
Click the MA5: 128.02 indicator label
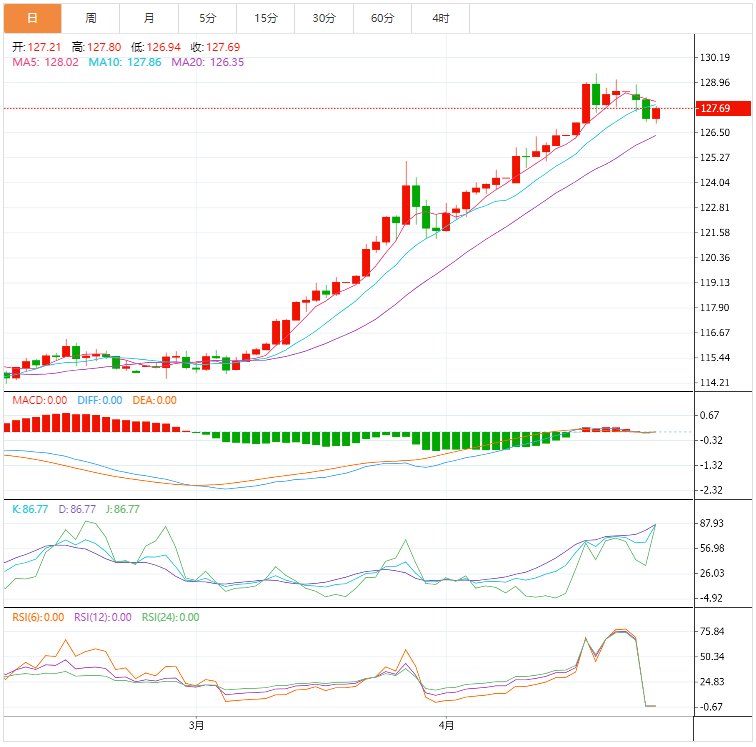coord(45,62)
